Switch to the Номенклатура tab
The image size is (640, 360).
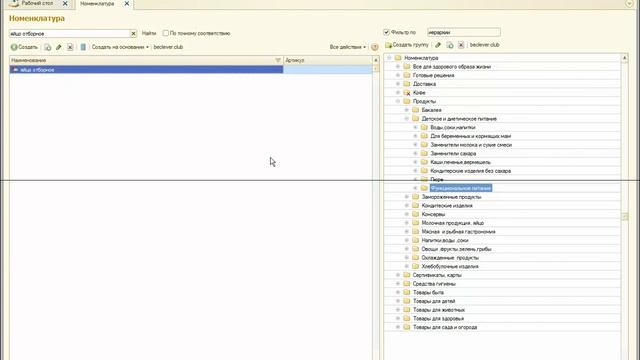tap(97, 4)
